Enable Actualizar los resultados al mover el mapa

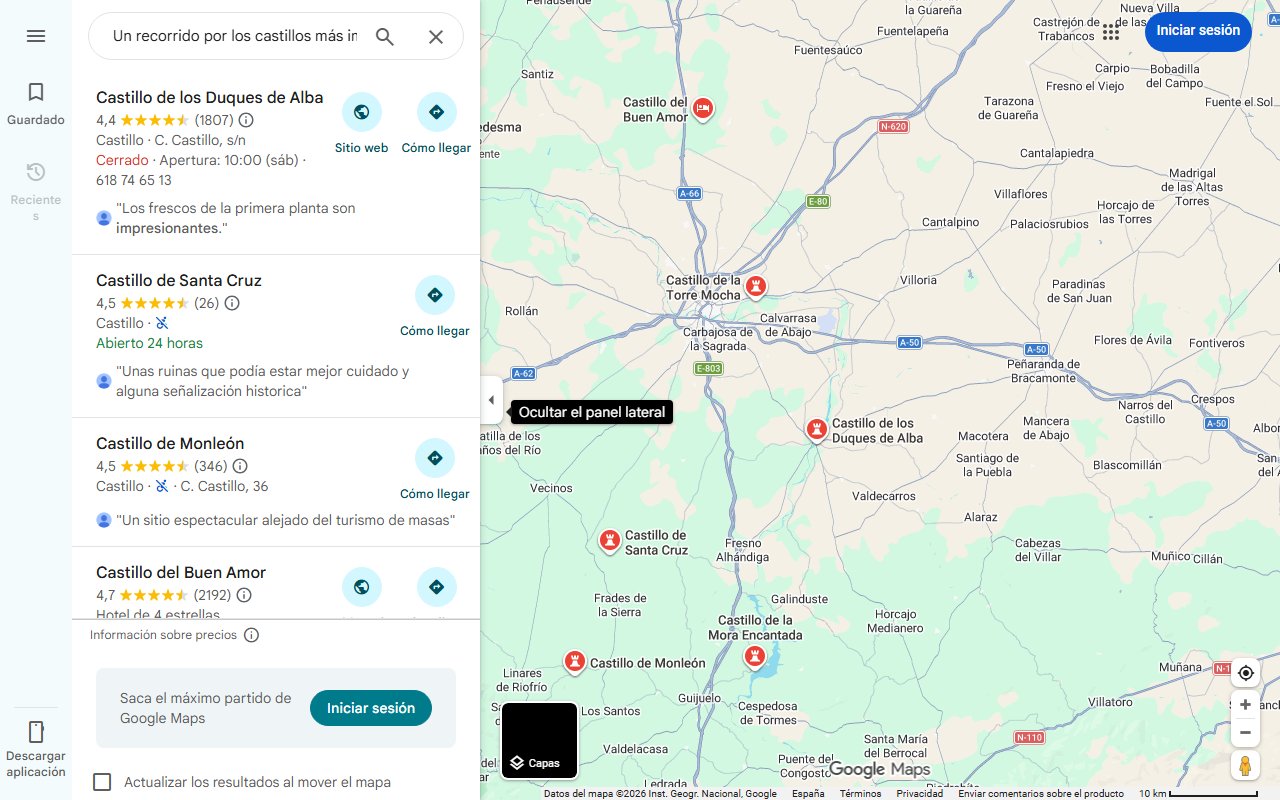point(102,782)
